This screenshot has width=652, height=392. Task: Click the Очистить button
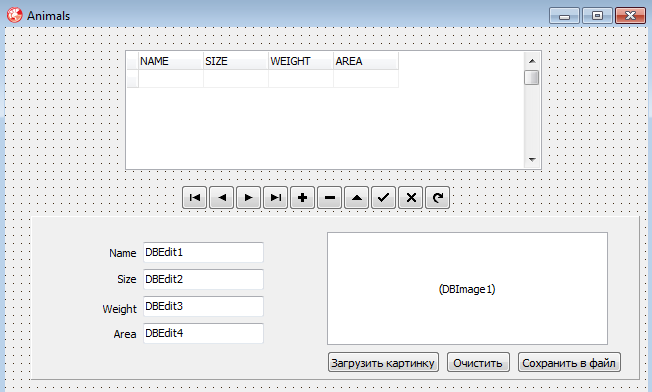tap(478, 362)
